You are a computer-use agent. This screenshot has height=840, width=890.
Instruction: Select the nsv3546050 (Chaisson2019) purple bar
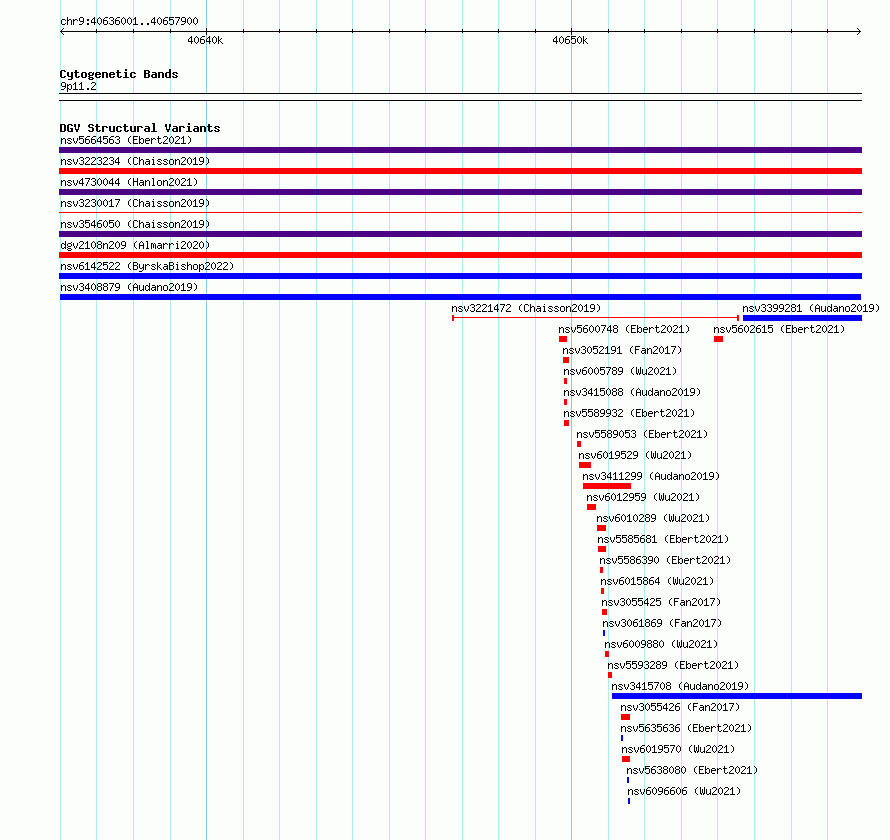pyautogui.click(x=460, y=234)
